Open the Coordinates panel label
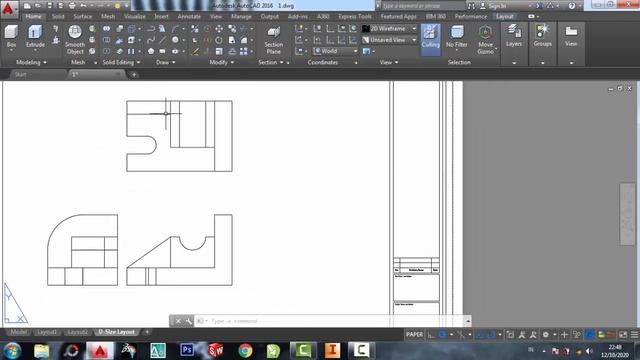Screen dimensions: 640x360 [x=322, y=62]
